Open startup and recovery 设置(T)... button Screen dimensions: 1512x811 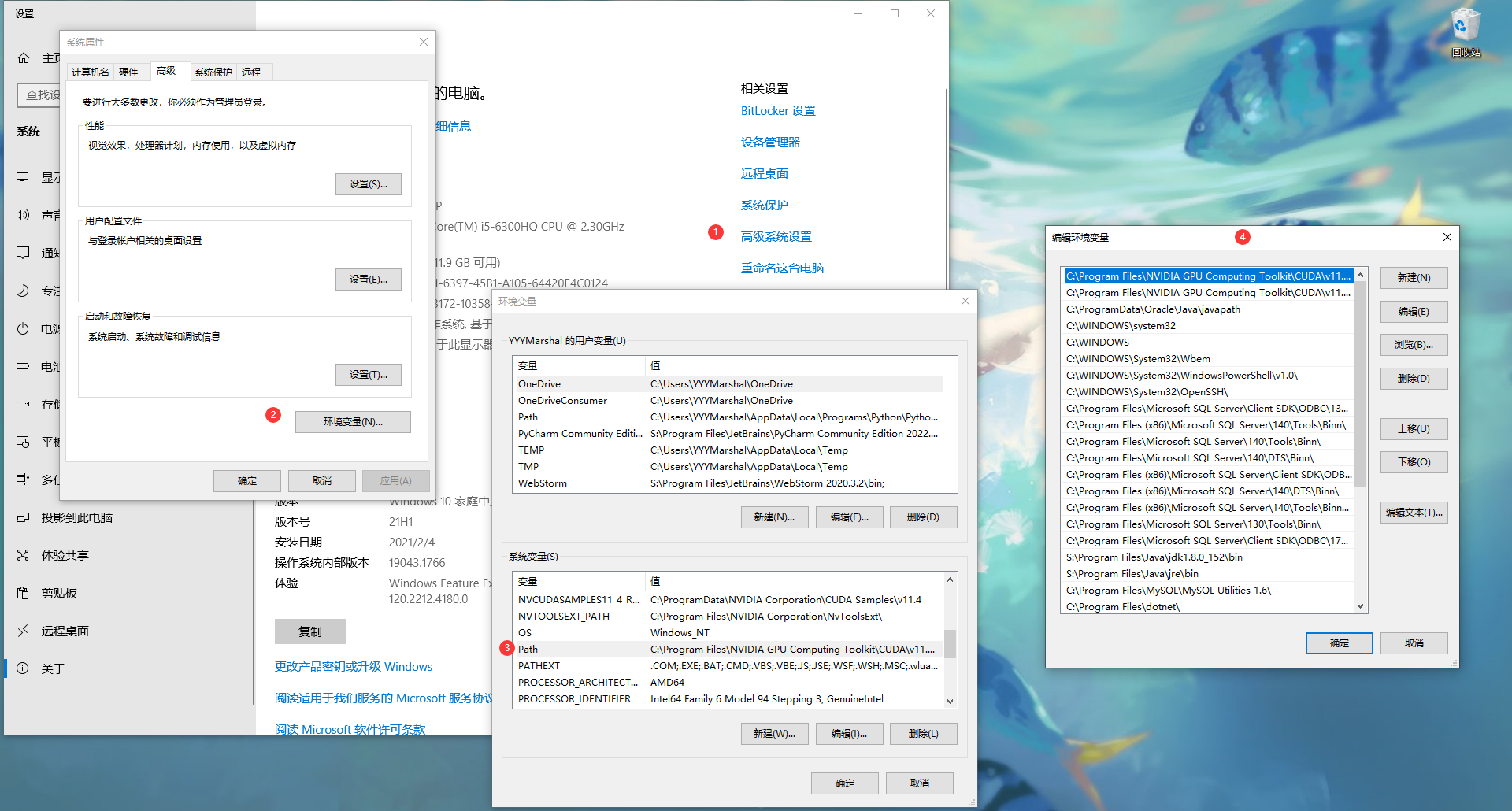(x=369, y=375)
